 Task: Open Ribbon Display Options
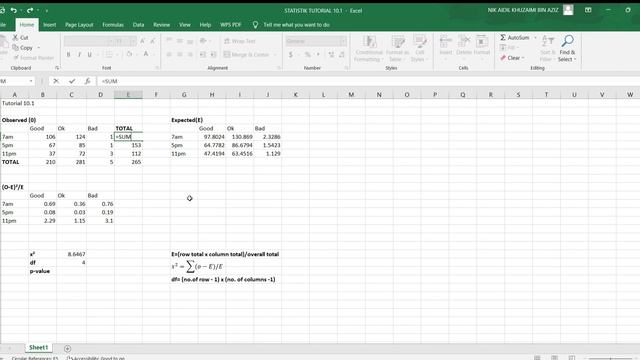588,10
